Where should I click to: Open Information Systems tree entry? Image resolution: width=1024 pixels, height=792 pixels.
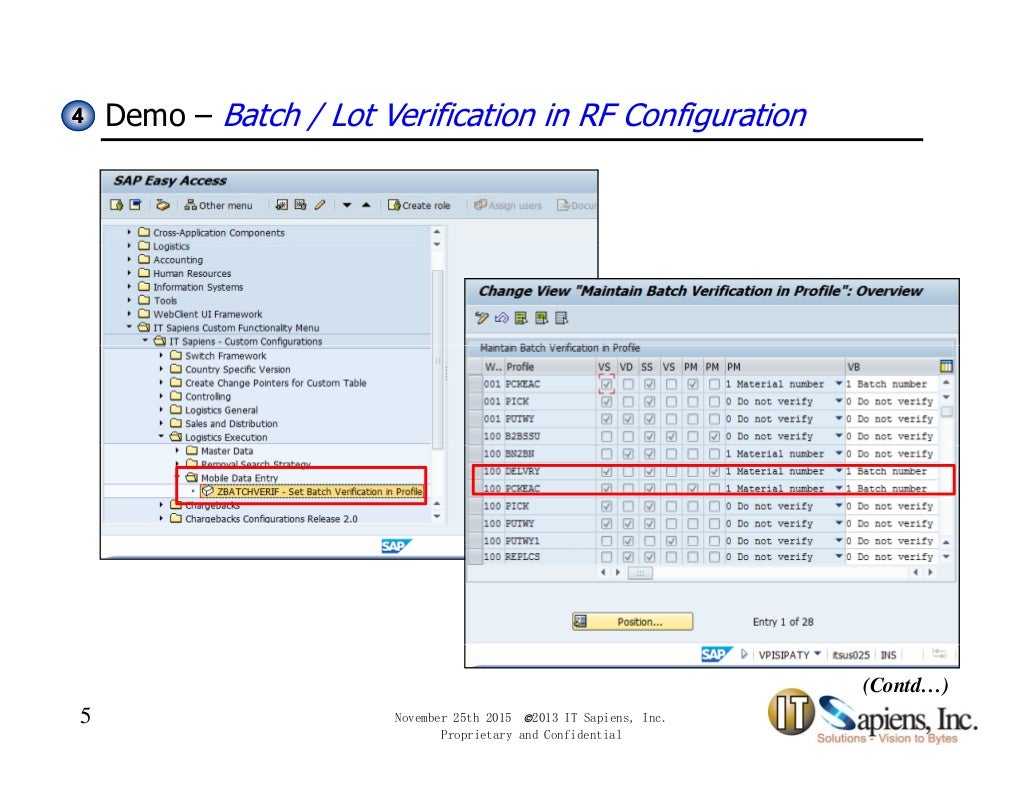coord(198,287)
